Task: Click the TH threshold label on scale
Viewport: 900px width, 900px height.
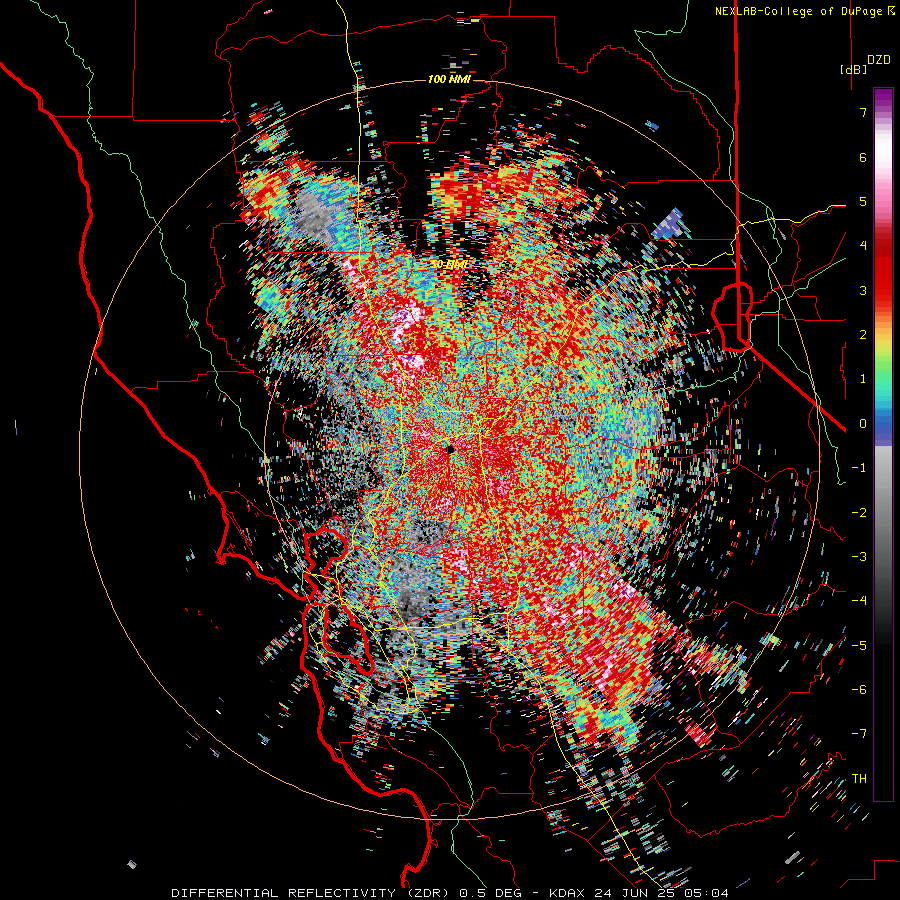Action: [859, 779]
